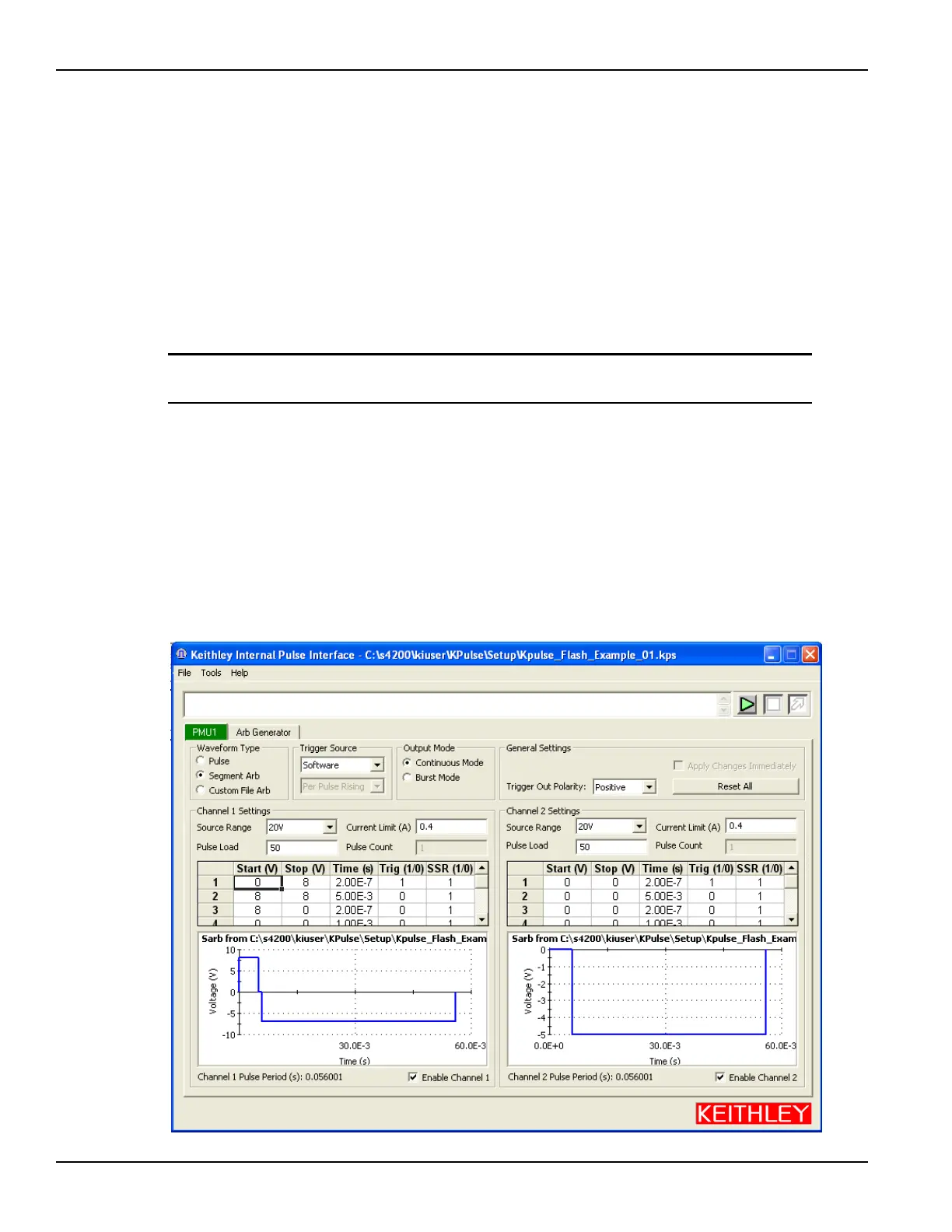
Task: Select Channel 1 row 1 Trig cell
Action: pyautogui.click(x=402, y=883)
